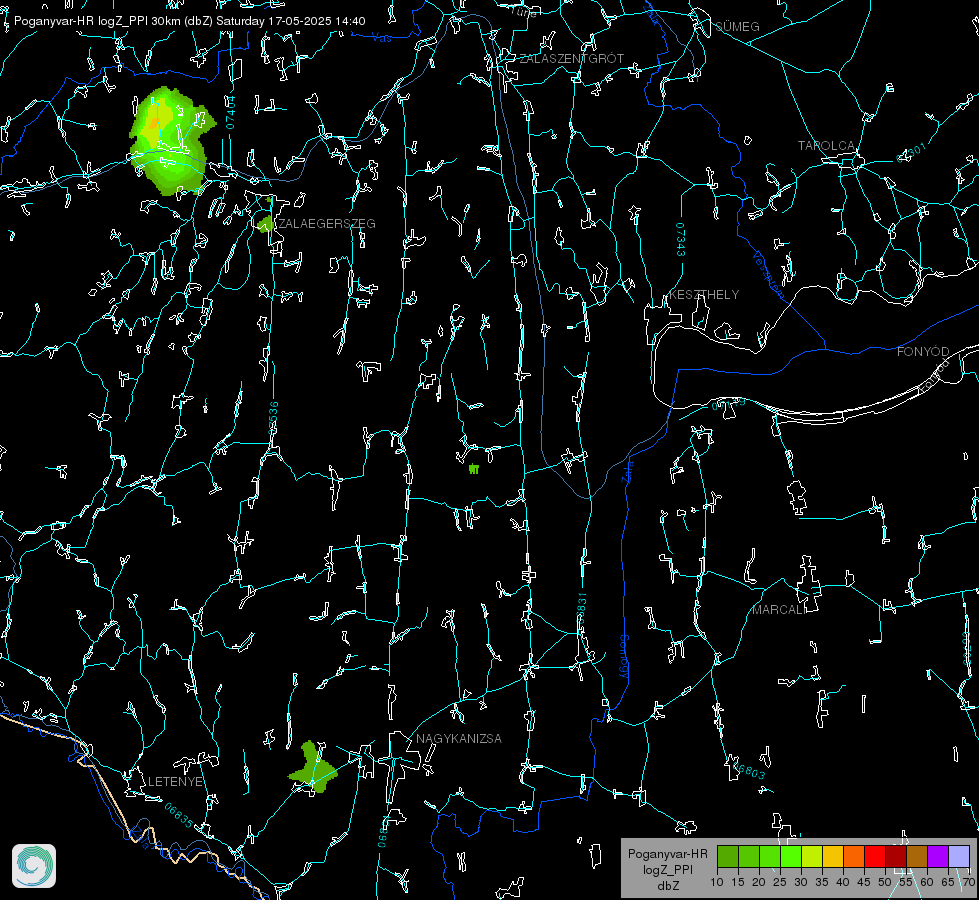Click the large radar echo northwest of Zalaegerszeg

(170, 142)
